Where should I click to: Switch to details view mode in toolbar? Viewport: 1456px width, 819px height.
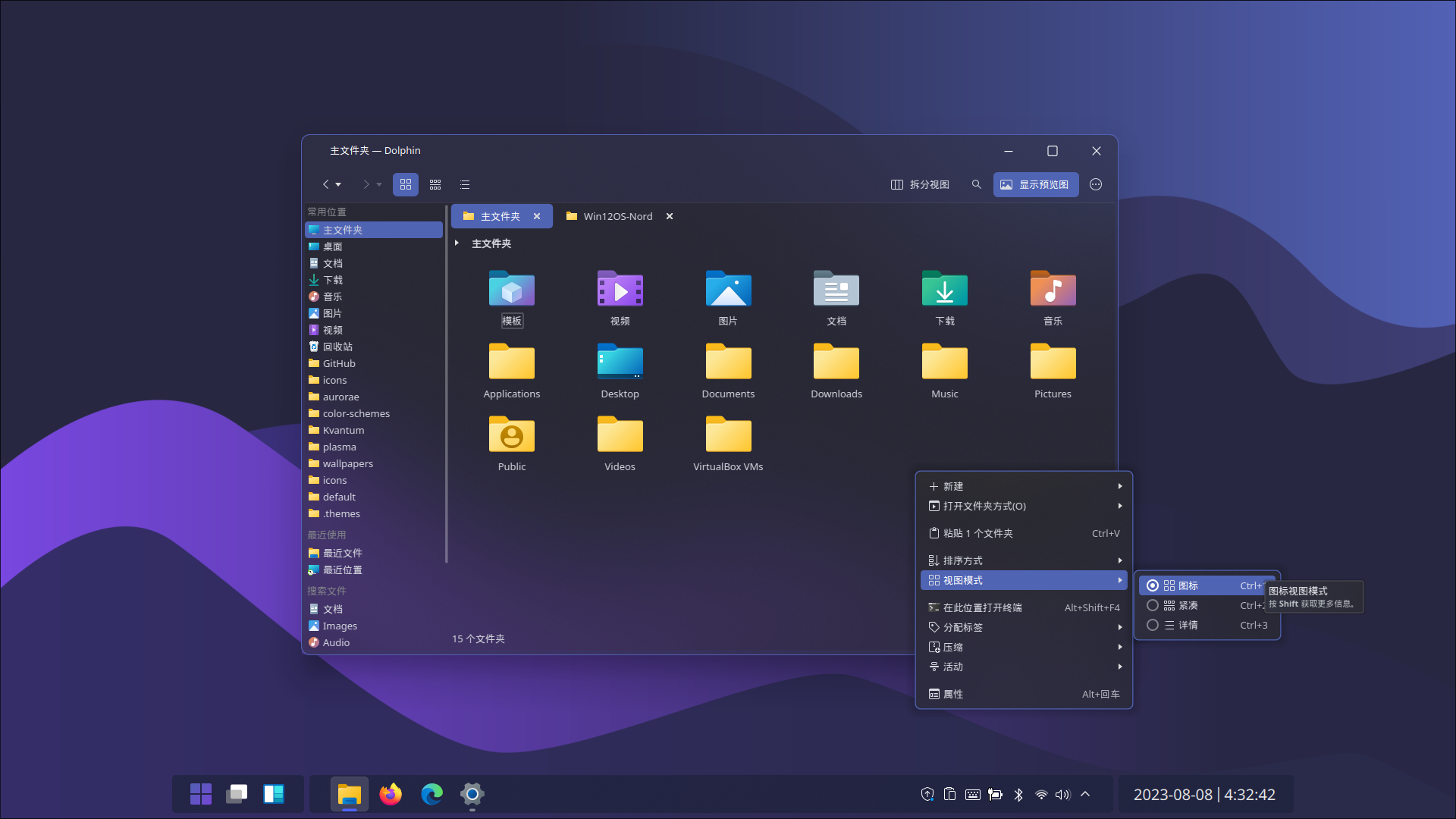pyautogui.click(x=465, y=184)
